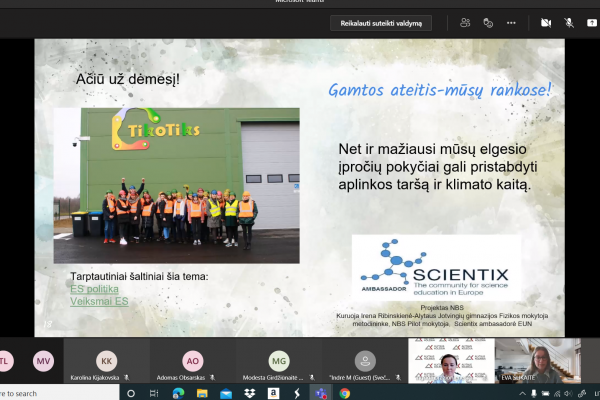Viewport: 600px width, 400px height.
Task: Unmute the microphone
Action: click(569, 23)
